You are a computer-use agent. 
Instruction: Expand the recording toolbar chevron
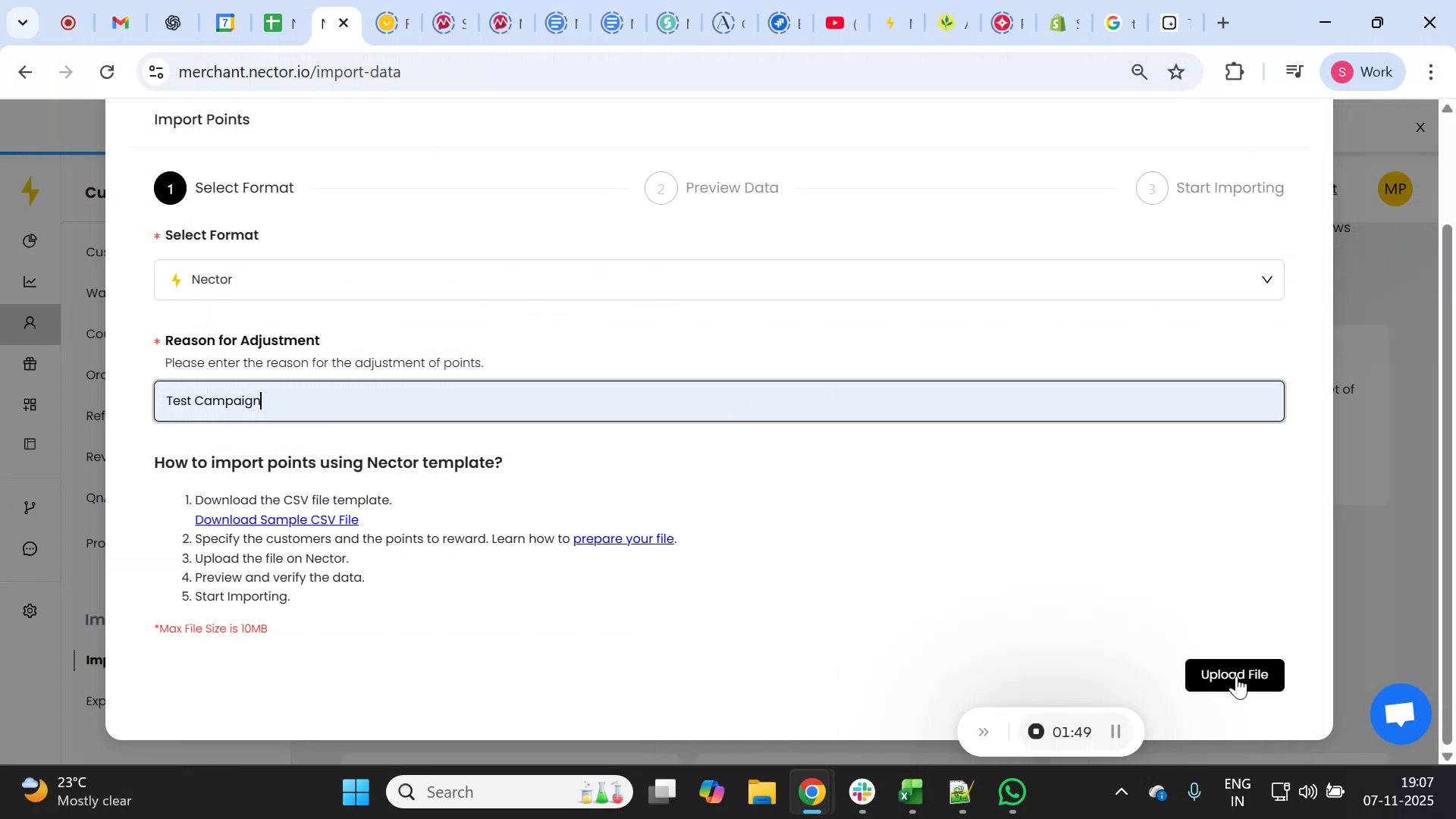pos(984,732)
